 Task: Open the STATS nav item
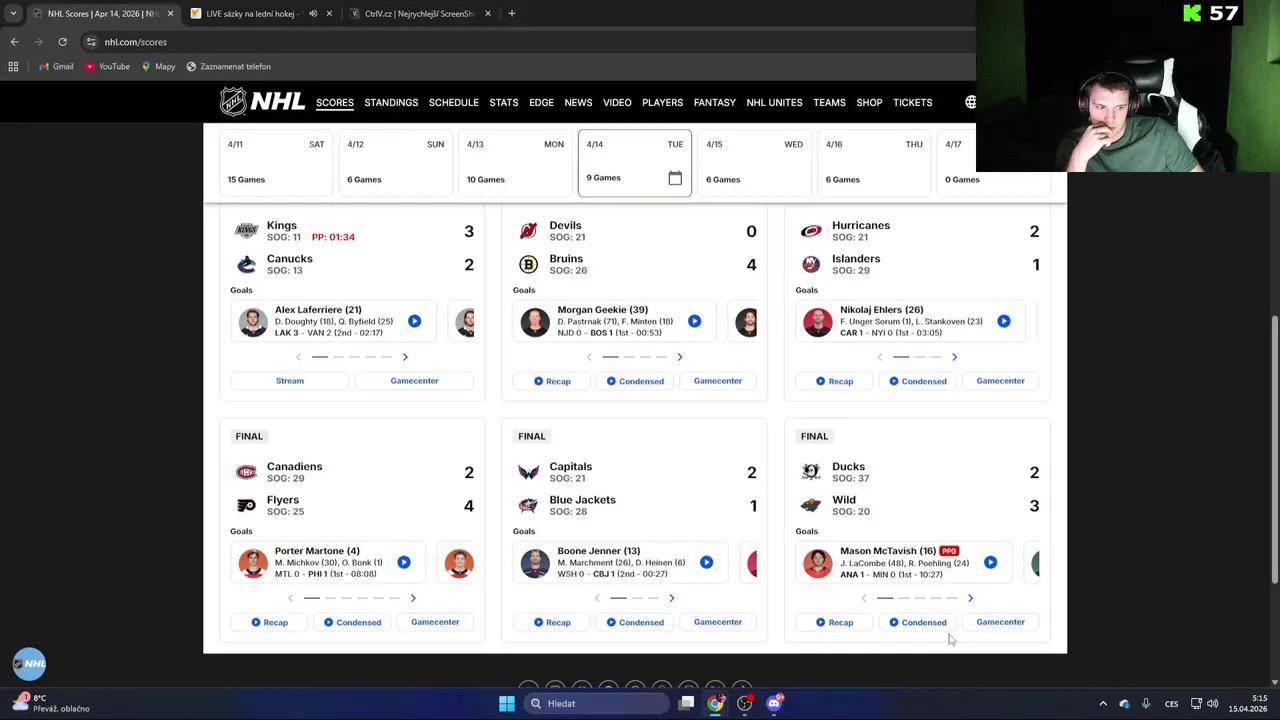pos(504,102)
